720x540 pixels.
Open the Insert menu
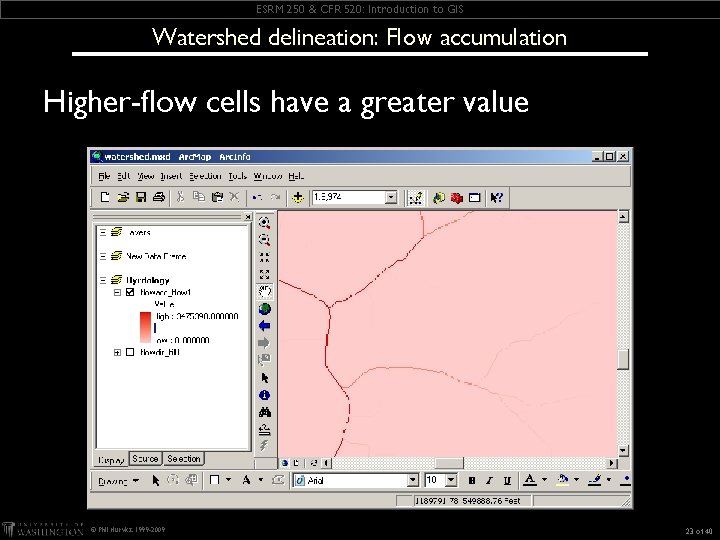pos(171,176)
